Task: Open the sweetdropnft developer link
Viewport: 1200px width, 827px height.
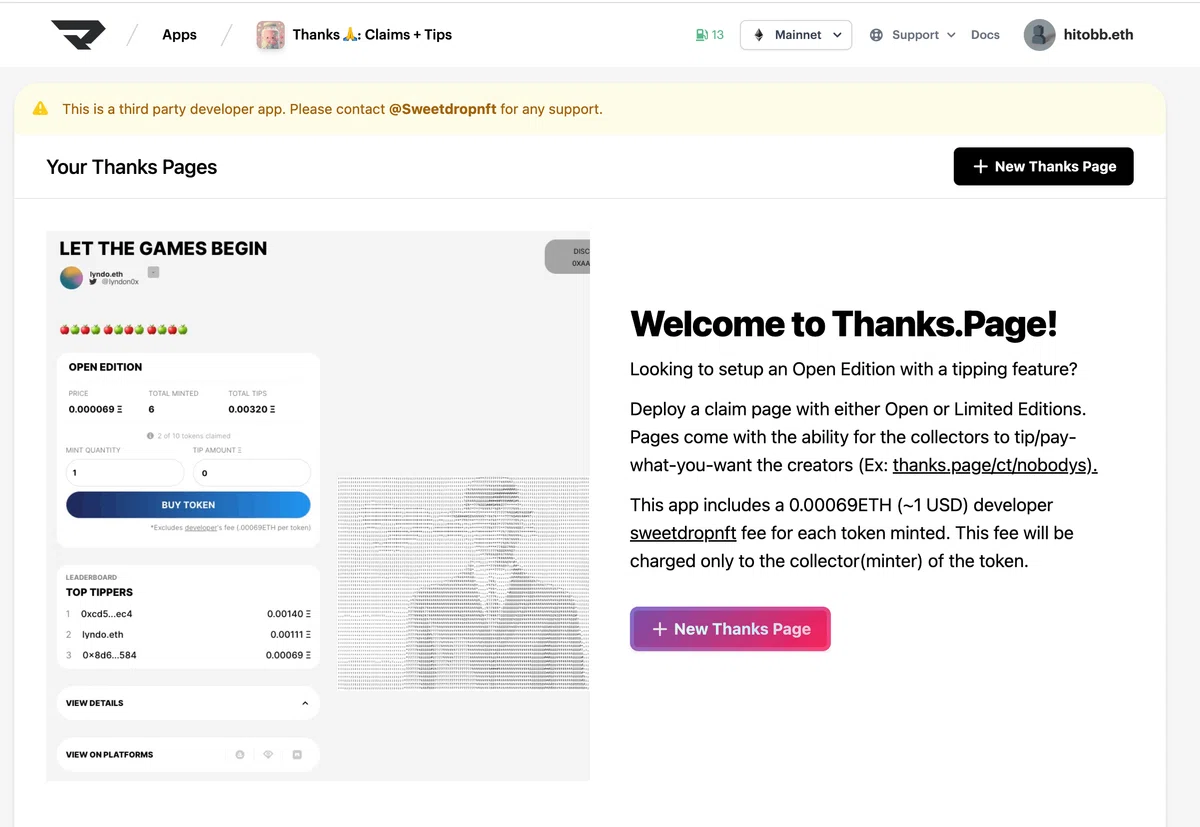Action: pyautogui.click(x=683, y=533)
